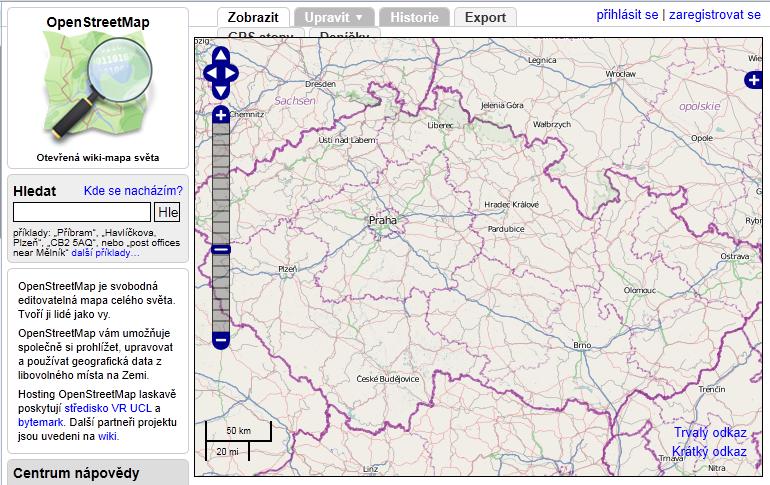Zoom out with the minus button under the zoom bar
This screenshot has height=485, width=770.
click(x=221, y=340)
